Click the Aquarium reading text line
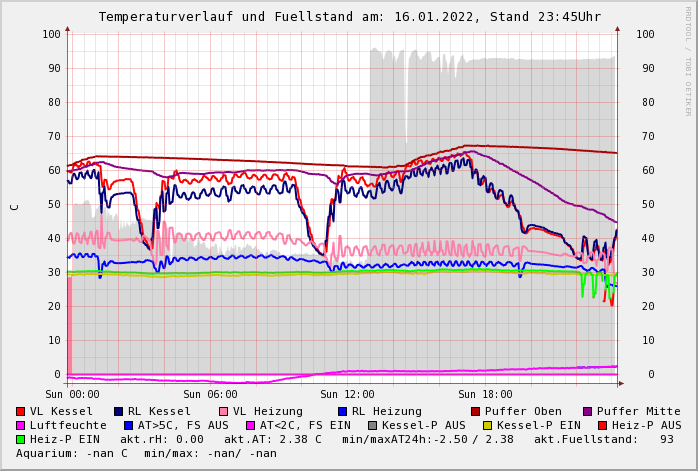This screenshot has width=698, height=471. [146, 454]
